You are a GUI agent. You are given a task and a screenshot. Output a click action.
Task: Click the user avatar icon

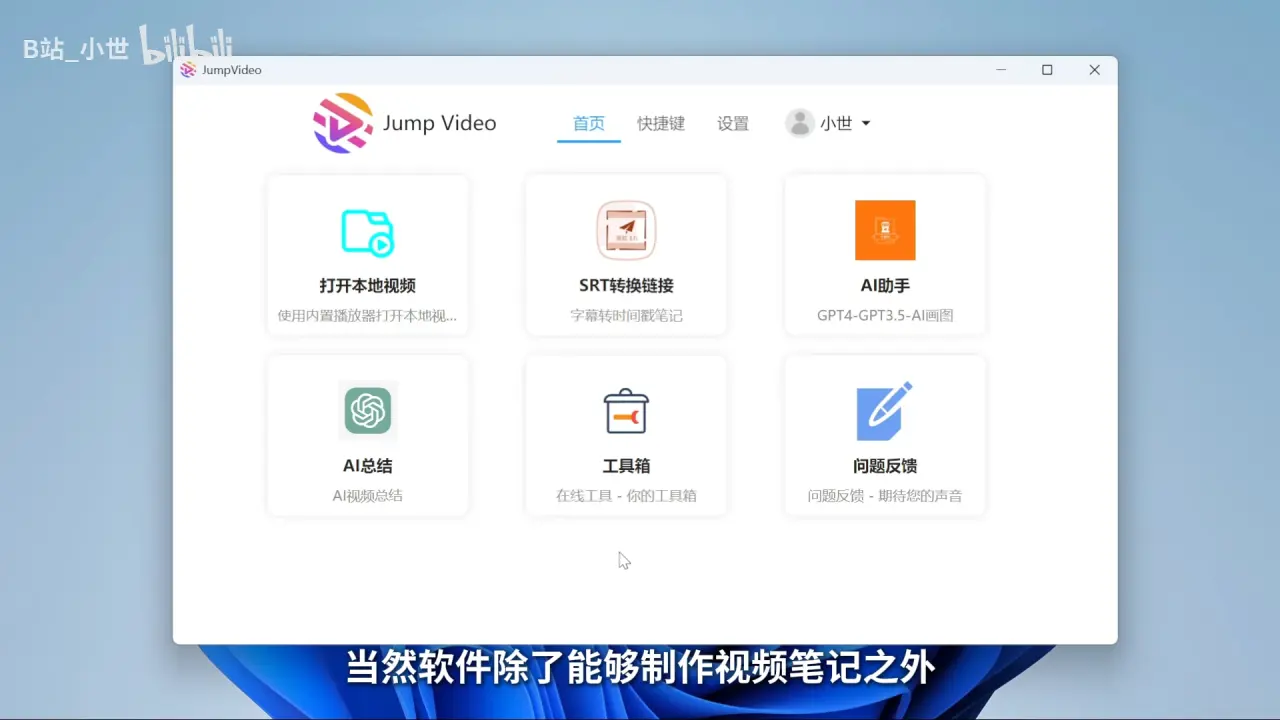point(799,123)
